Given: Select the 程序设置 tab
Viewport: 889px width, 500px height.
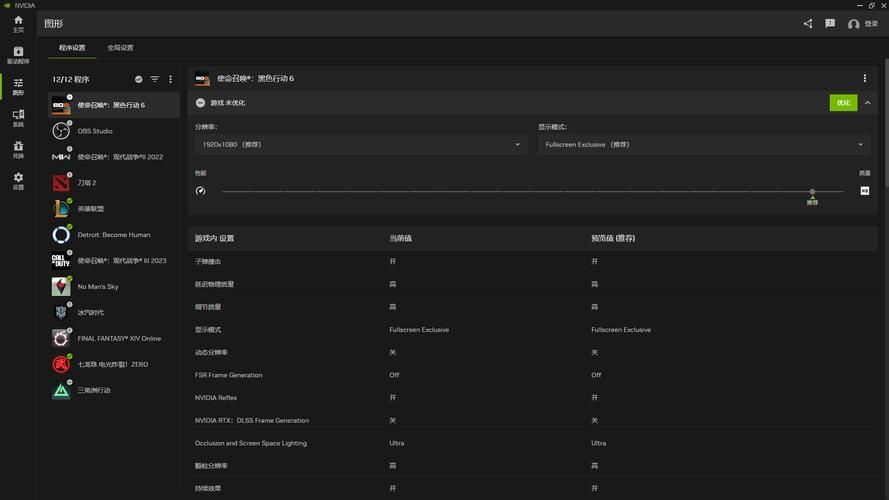Looking at the screenshot, I should click(x=72, y=48).
